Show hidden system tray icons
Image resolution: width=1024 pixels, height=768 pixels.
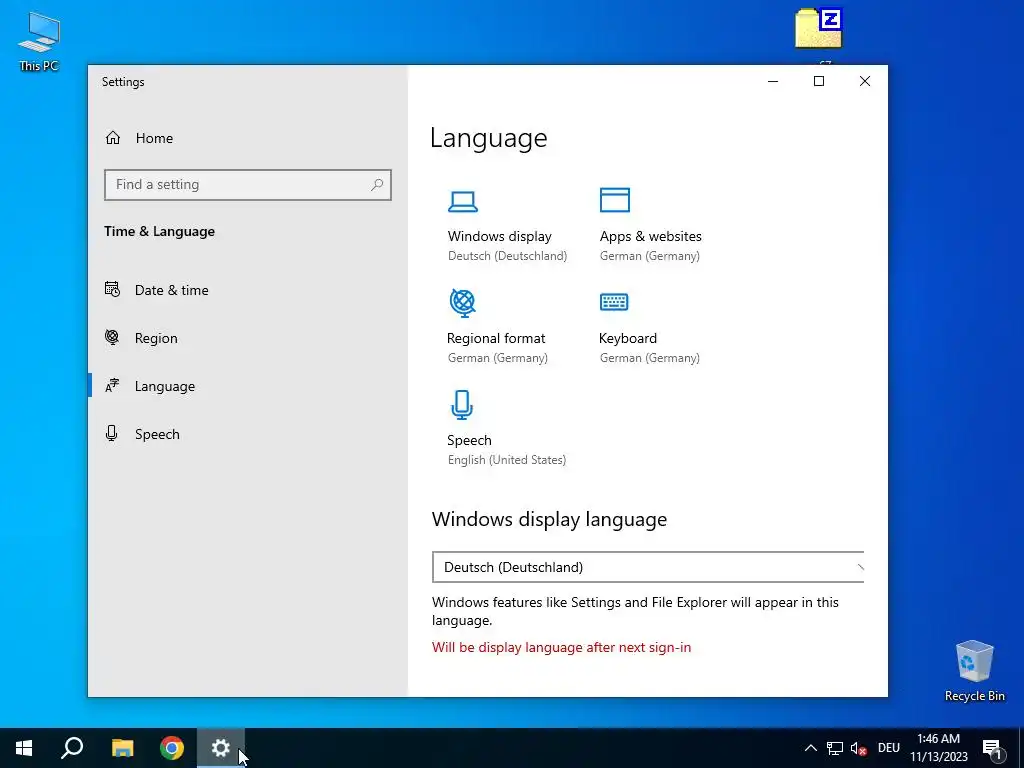click(x=810, y=748)
